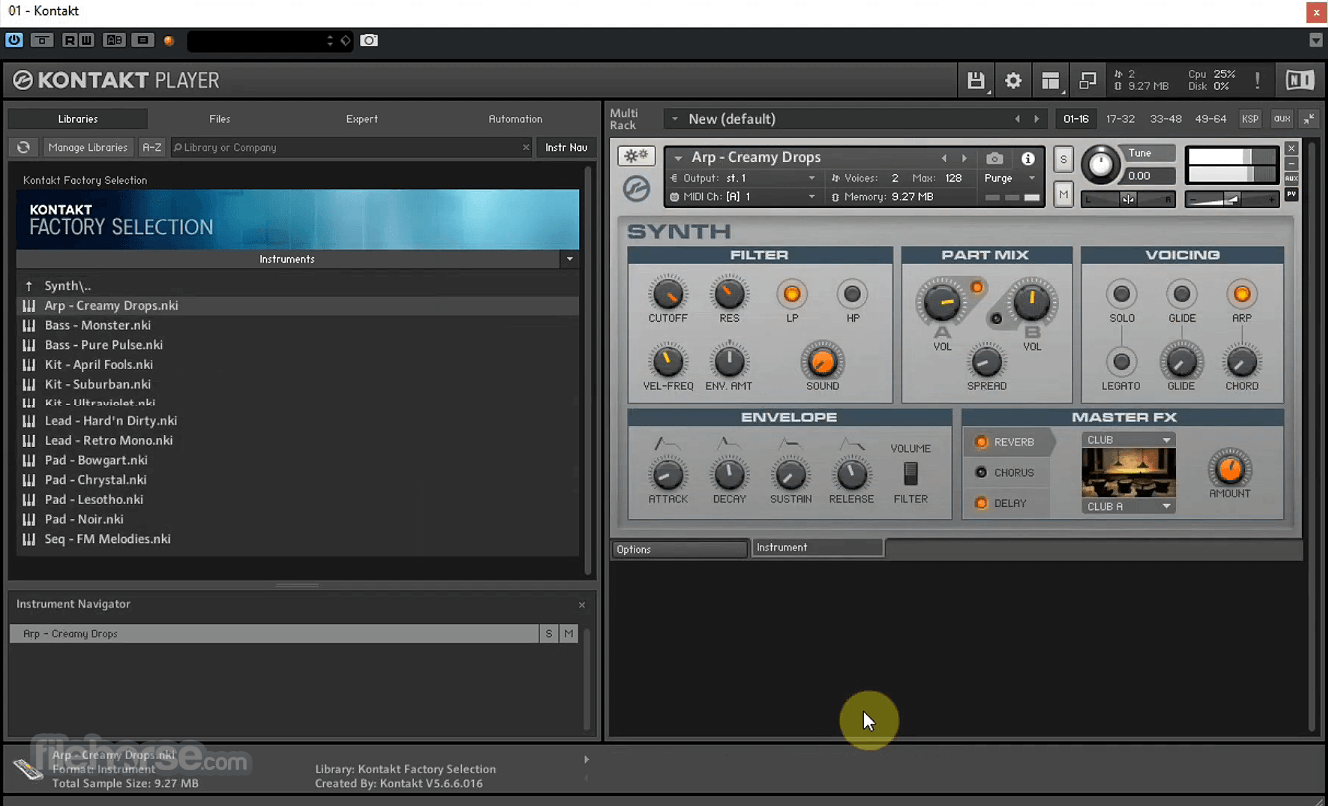Image resolution: width=1328 pixels, height=806 pixels.
Task: Click the Read automation R button
Action: [70, 41]
